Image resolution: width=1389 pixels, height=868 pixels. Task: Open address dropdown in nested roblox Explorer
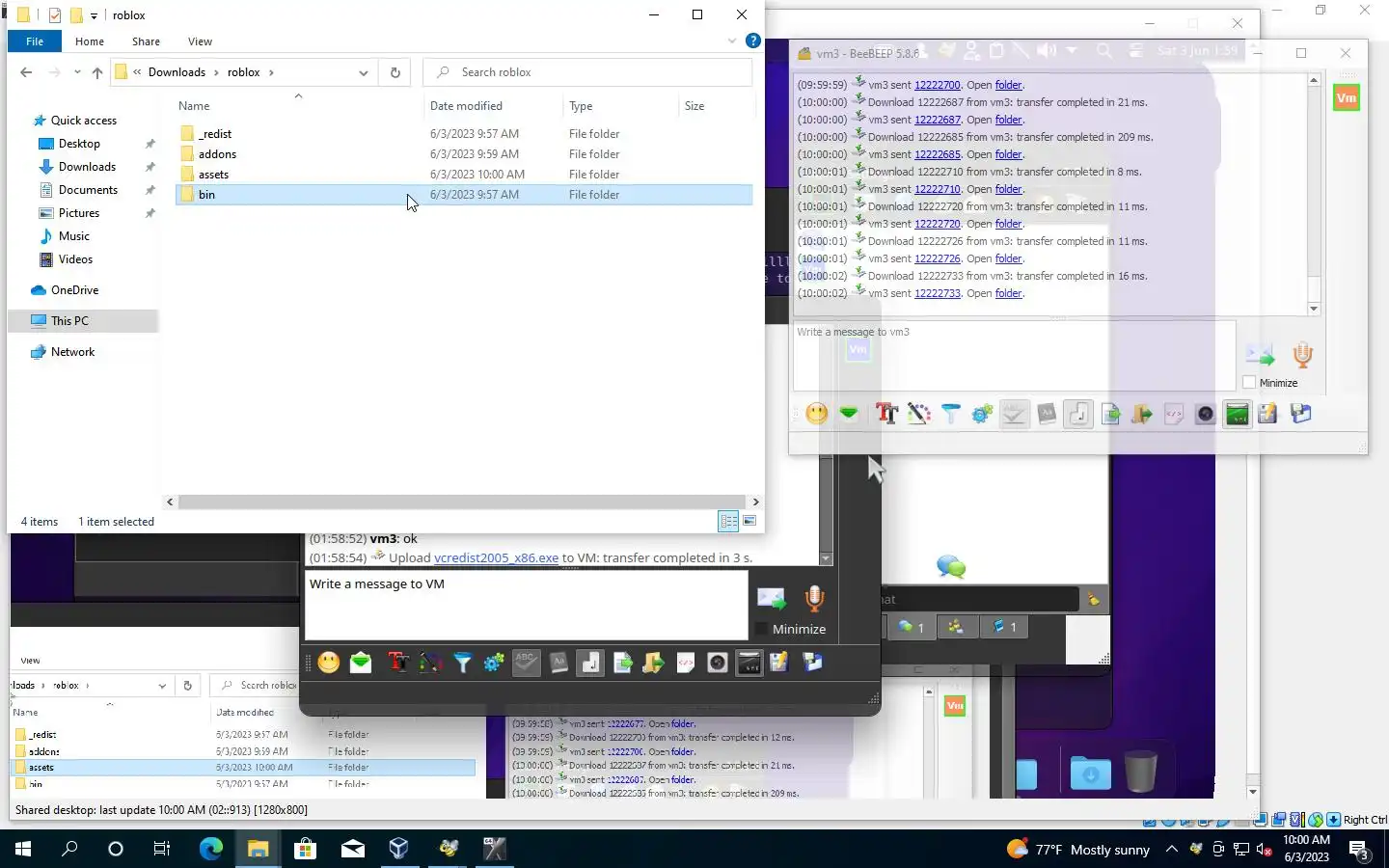[x=162, y=686]
